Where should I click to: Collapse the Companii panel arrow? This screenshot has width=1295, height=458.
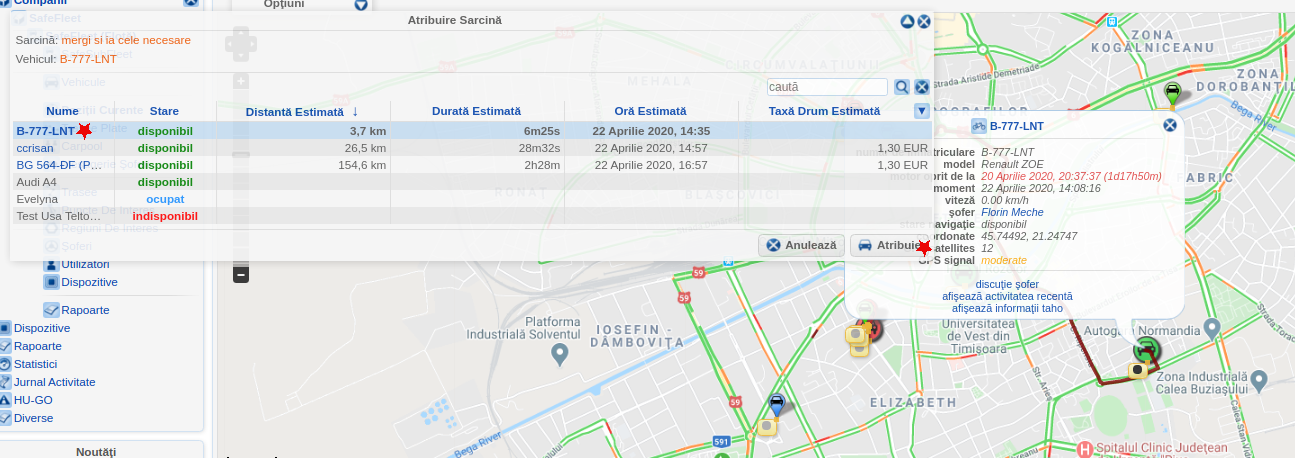190,3
